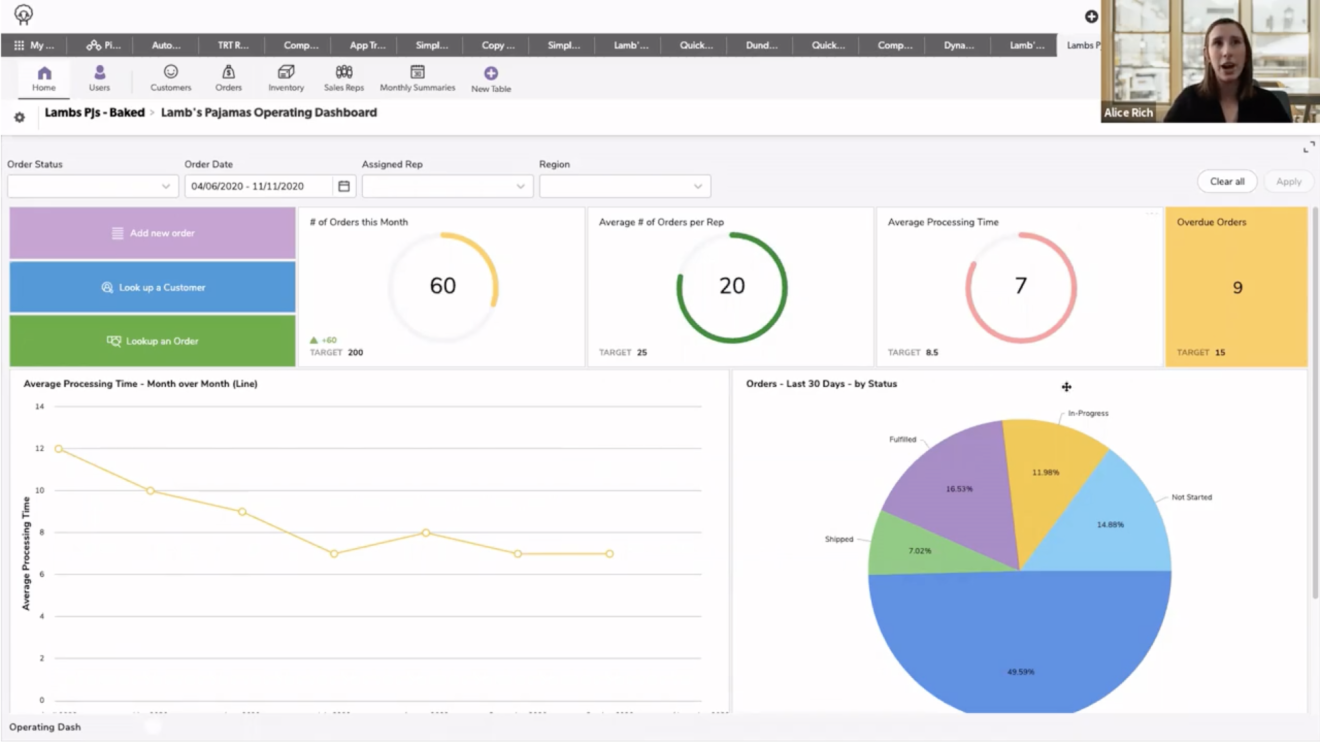The height and width of the screenshot is (742, 1320).
Task: Open the settings gear below Home
Action: click(18, 117)
